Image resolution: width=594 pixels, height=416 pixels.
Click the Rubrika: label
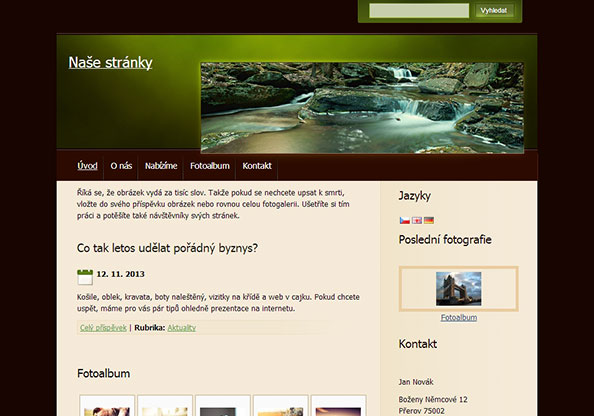[x=150, y=328]
